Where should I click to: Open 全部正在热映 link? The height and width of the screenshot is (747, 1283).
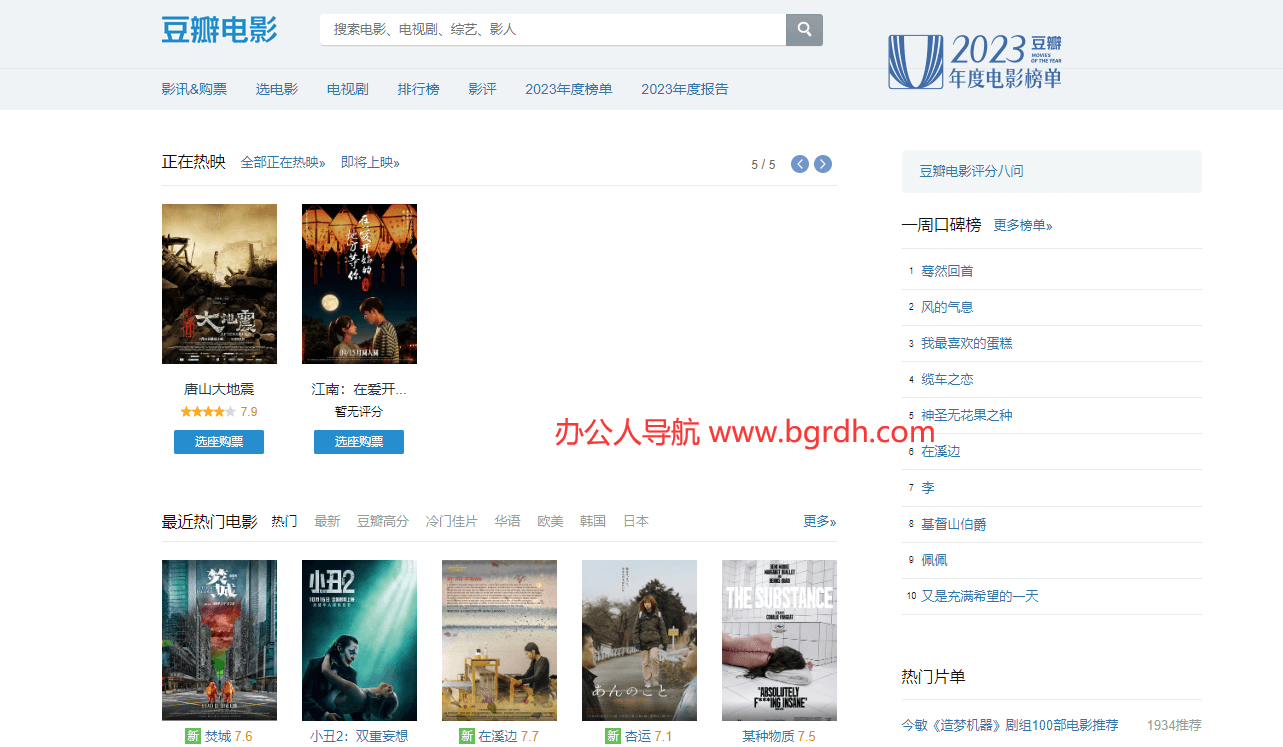pos(282,163)
